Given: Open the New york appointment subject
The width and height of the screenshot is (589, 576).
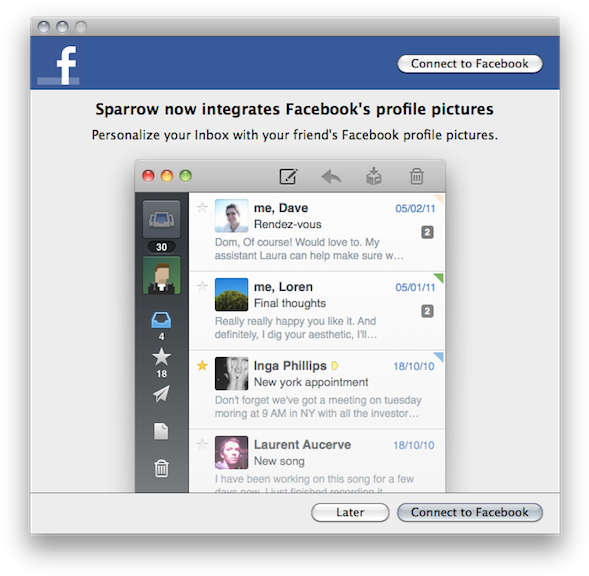Looking at the screenshot, I should tap(311, 382).
